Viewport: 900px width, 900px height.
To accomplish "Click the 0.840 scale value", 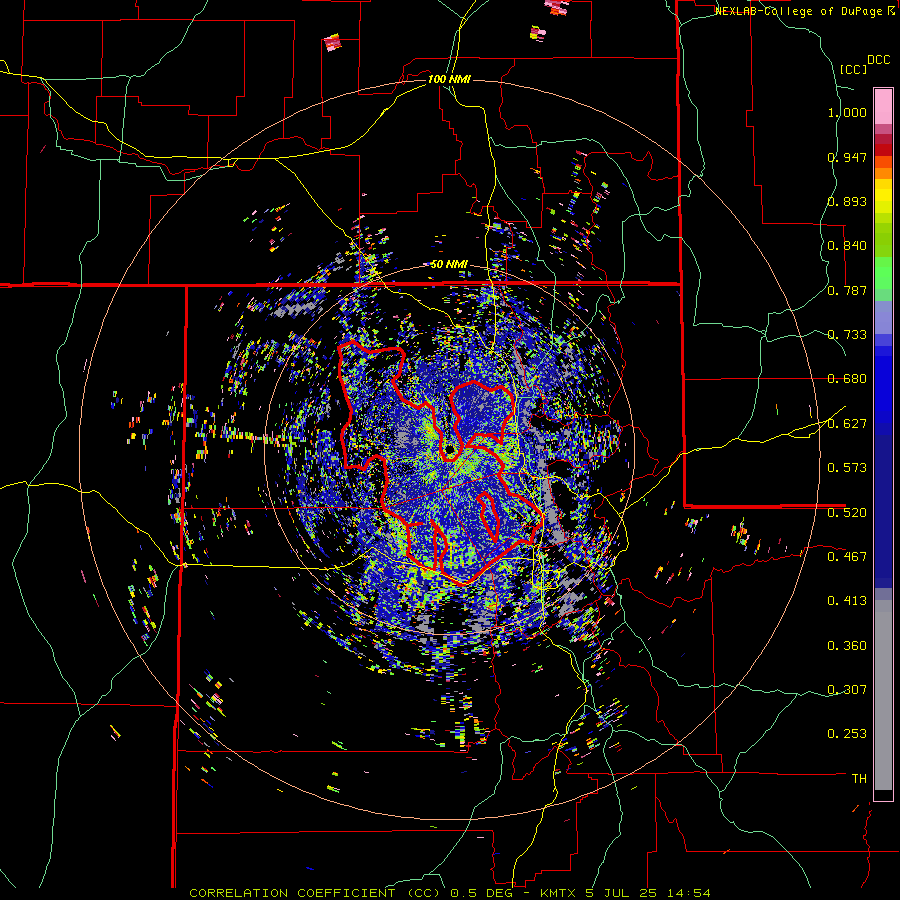I will click(x=847, y=246).
